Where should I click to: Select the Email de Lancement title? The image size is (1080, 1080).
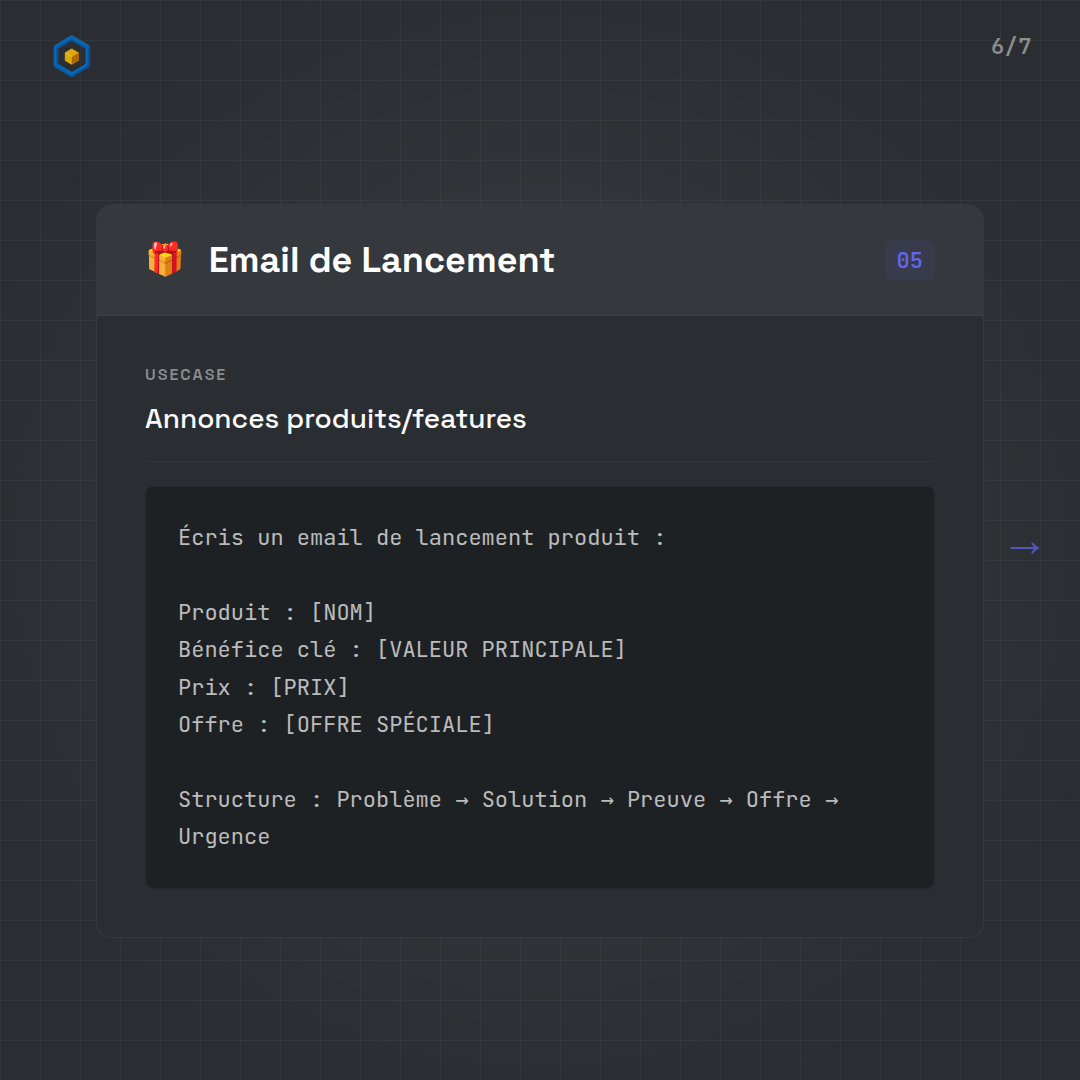tap(381, 260)
